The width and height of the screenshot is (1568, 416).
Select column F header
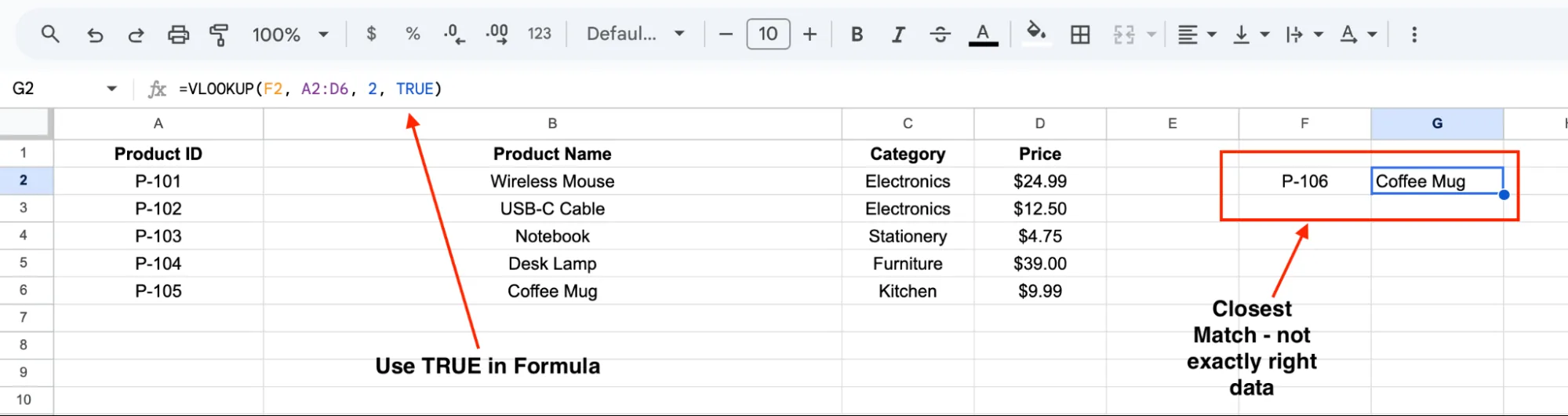(1304, 123)
